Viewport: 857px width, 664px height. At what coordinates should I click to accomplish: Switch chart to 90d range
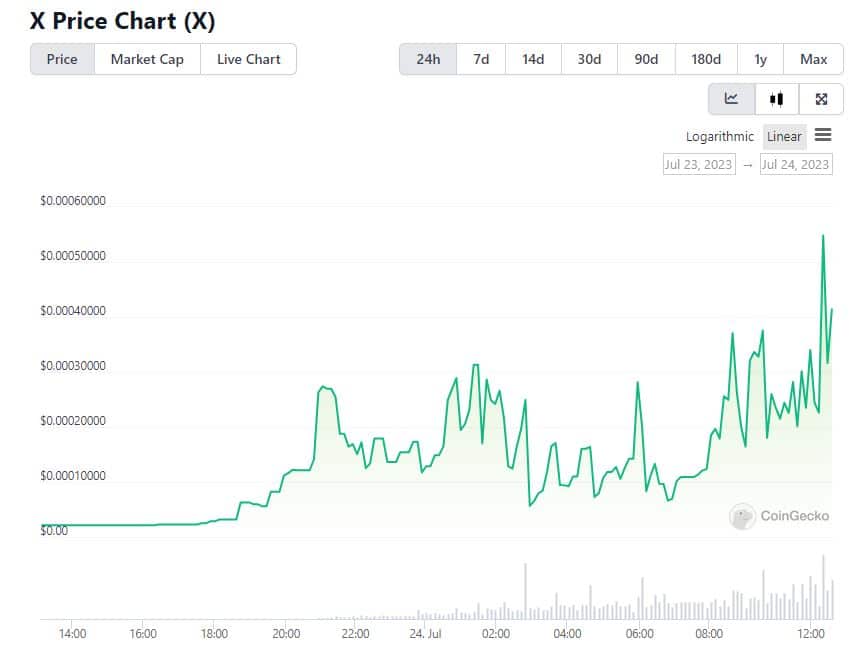pos(646,59)
